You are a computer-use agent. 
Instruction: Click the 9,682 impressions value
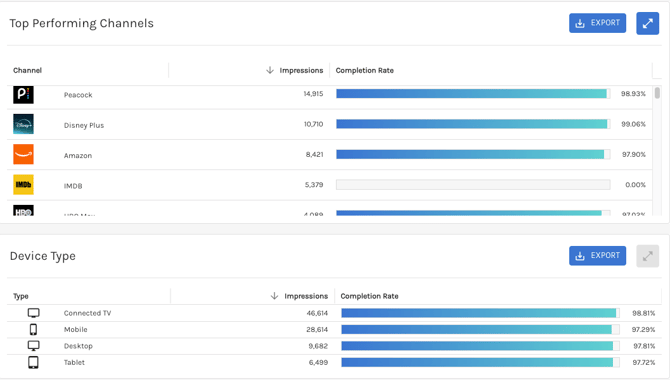(x=318, y=346)
